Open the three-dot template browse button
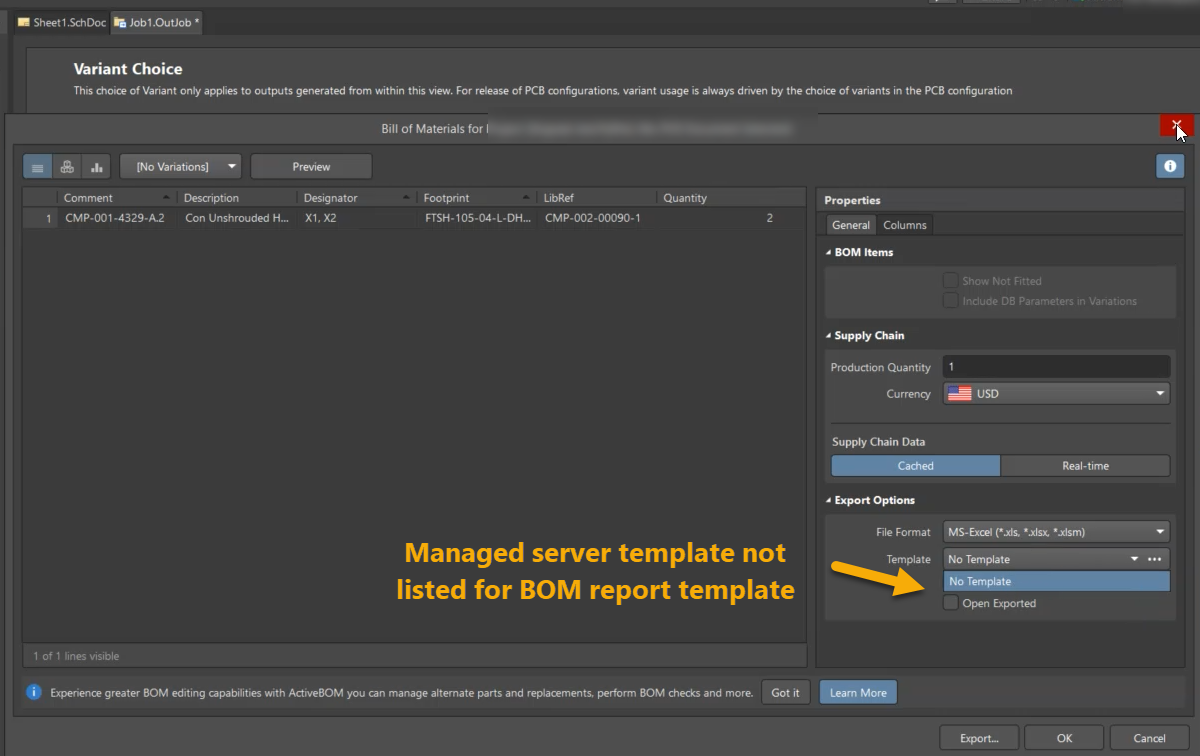1200x756 pixels. [1154, 559]
